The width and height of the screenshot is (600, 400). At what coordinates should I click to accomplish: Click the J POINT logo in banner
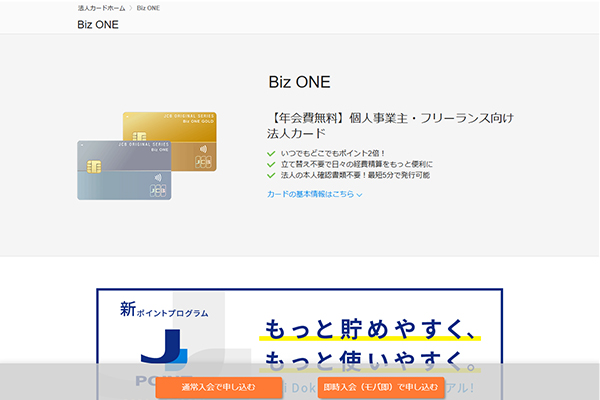point(164,356)
